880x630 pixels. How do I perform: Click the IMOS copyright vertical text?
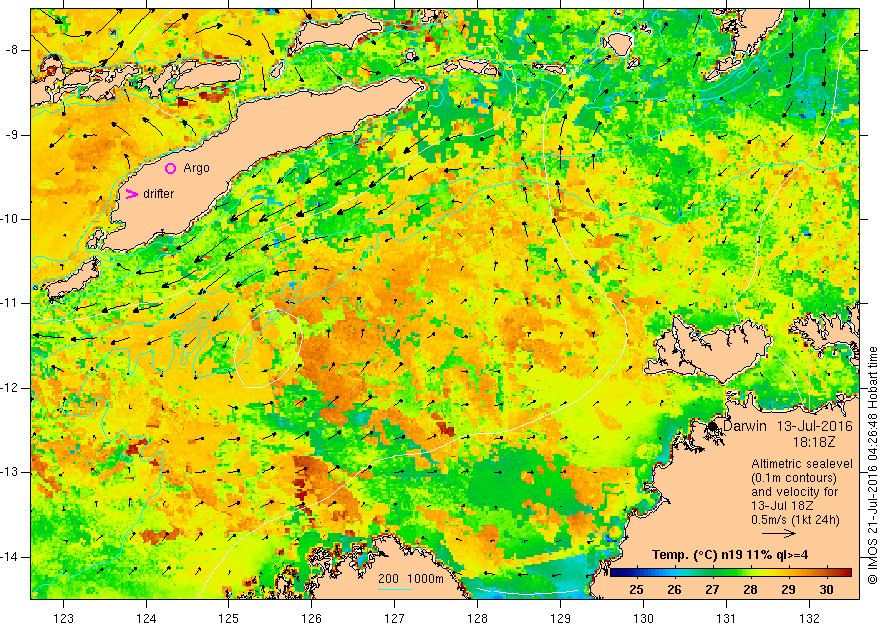[872, 466]
